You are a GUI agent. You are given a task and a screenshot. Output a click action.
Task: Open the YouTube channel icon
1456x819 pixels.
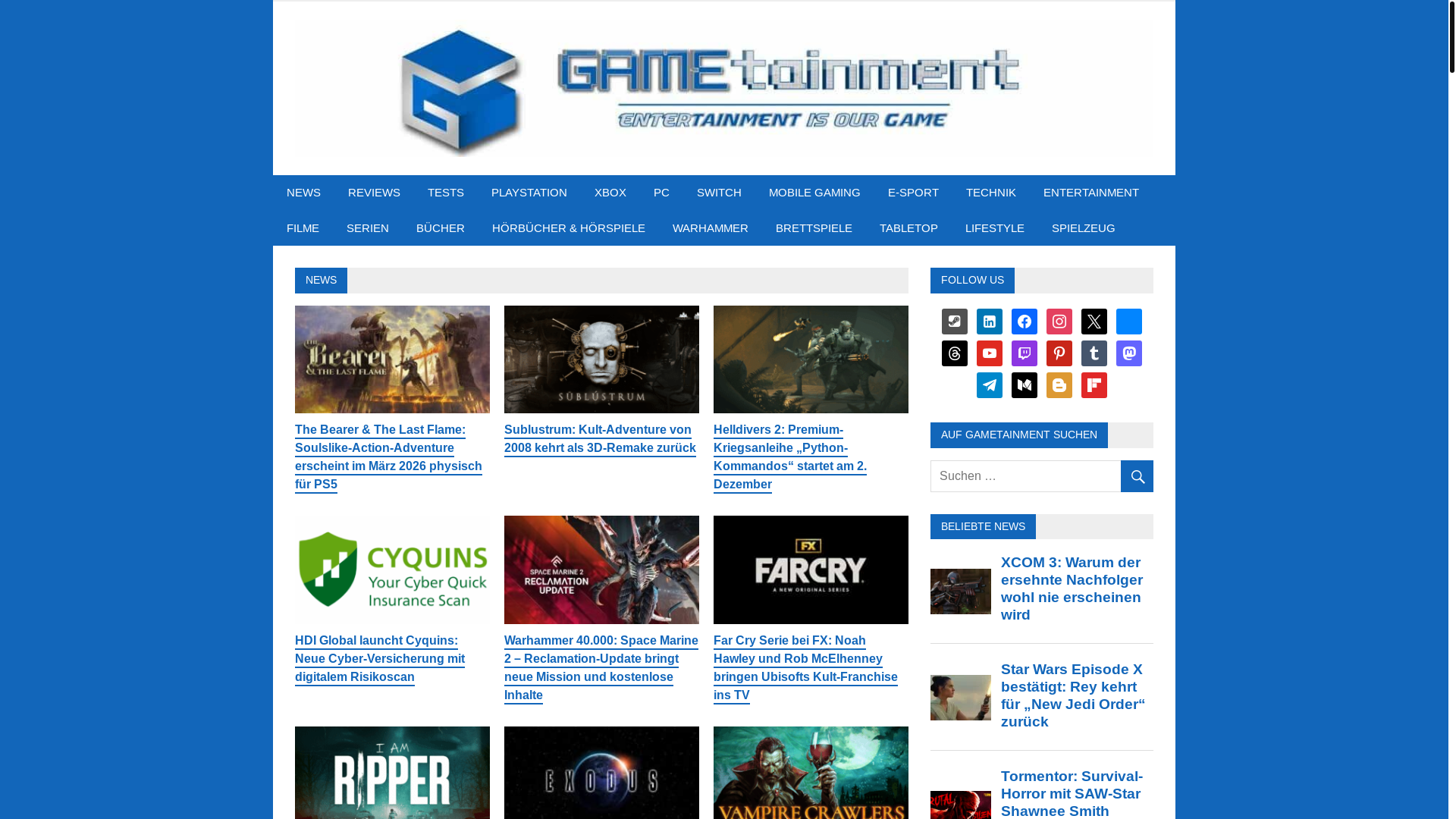989,353
